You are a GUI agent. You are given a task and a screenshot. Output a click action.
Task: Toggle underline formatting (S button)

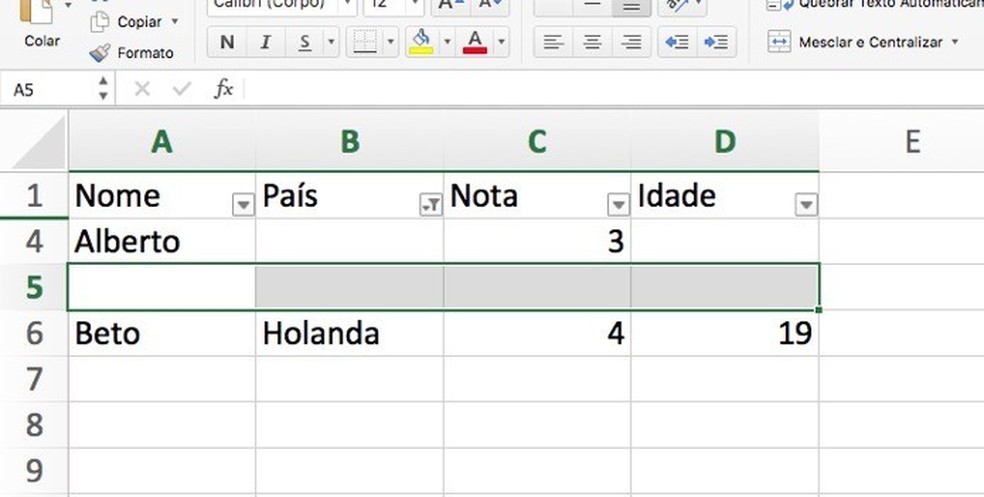click(304, 42)
